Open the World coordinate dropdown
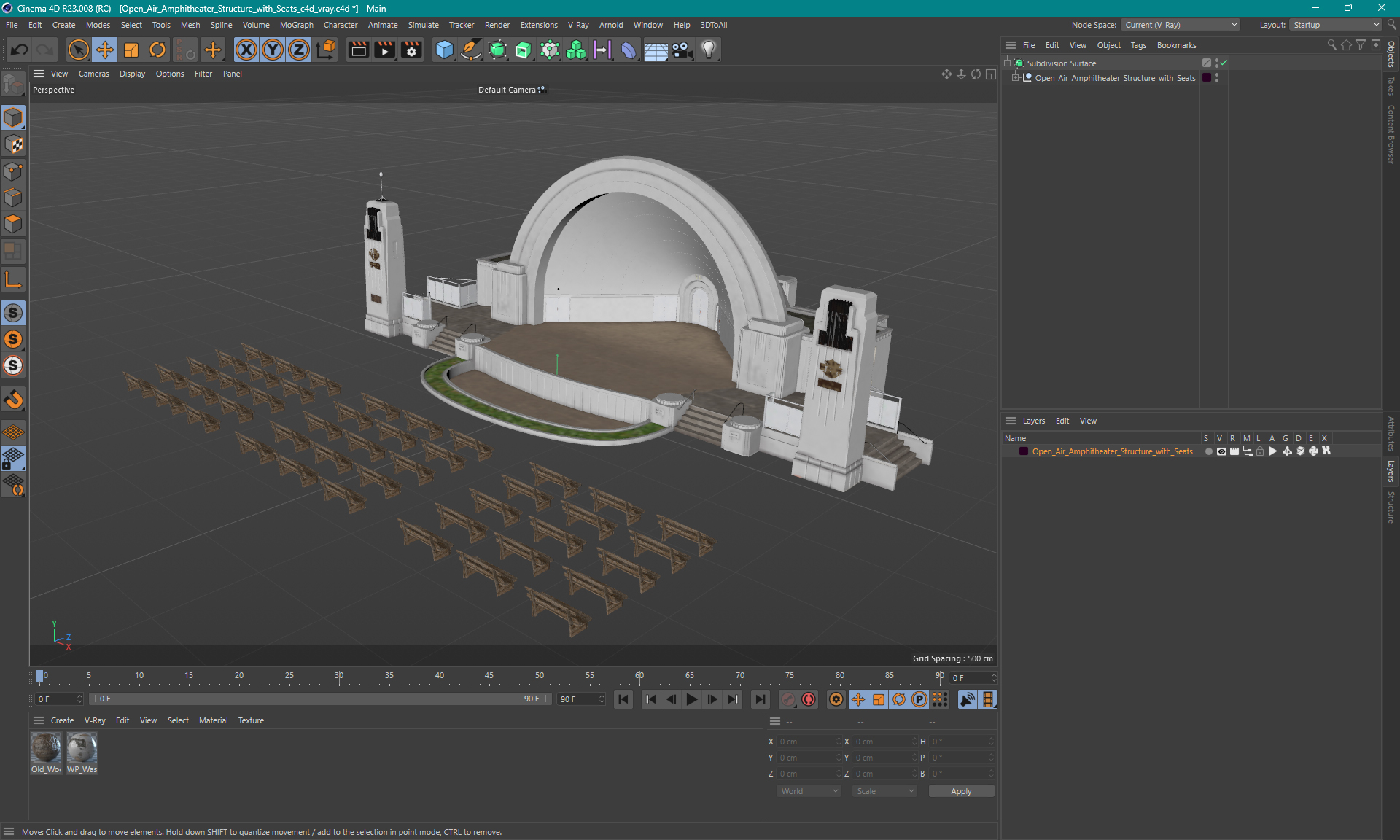The image size is (1400, 840). tap(809, 791)
